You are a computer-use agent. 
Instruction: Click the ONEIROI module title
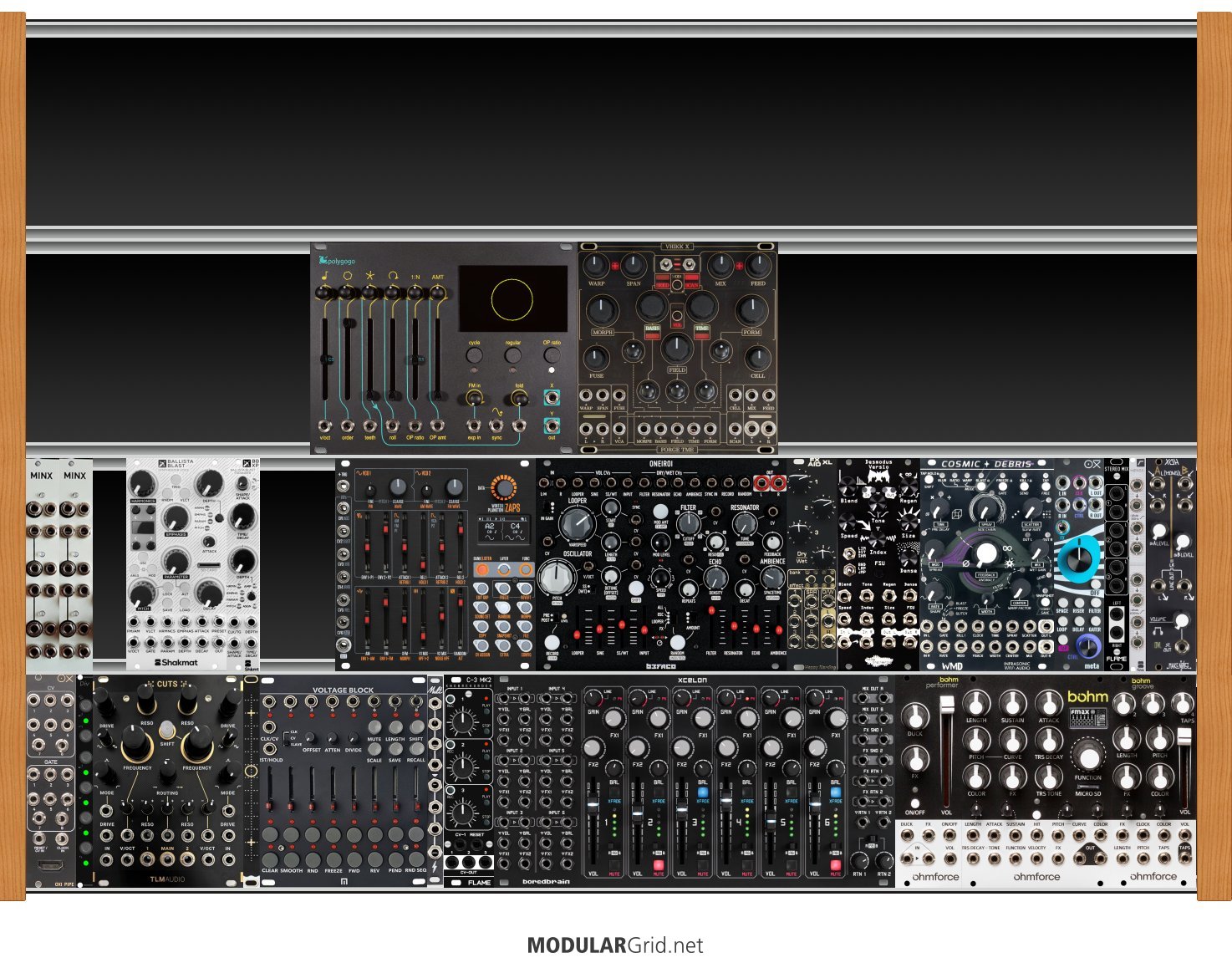tap(662, 465)
